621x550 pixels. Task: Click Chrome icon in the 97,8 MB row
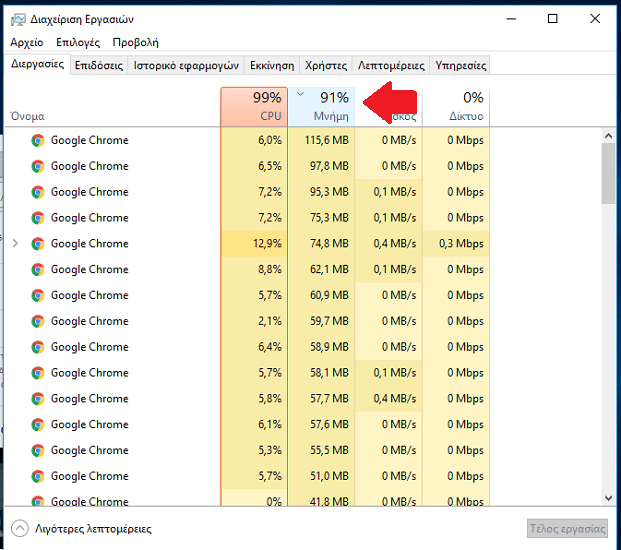[38, 166]
